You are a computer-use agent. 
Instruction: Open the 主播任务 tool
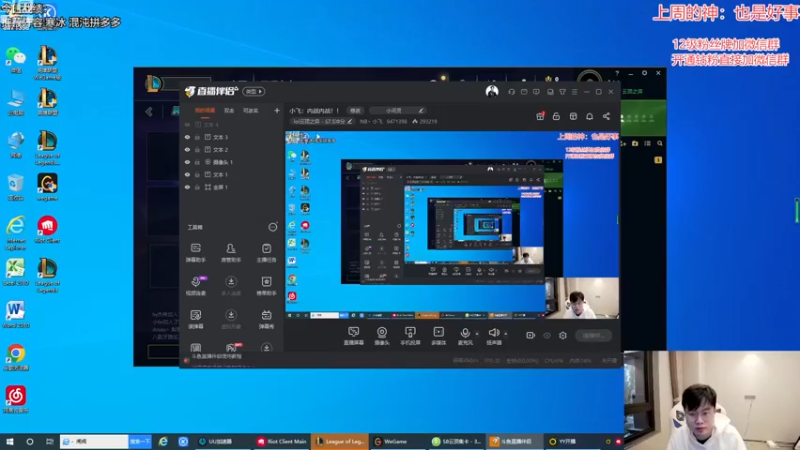[266, 253]
